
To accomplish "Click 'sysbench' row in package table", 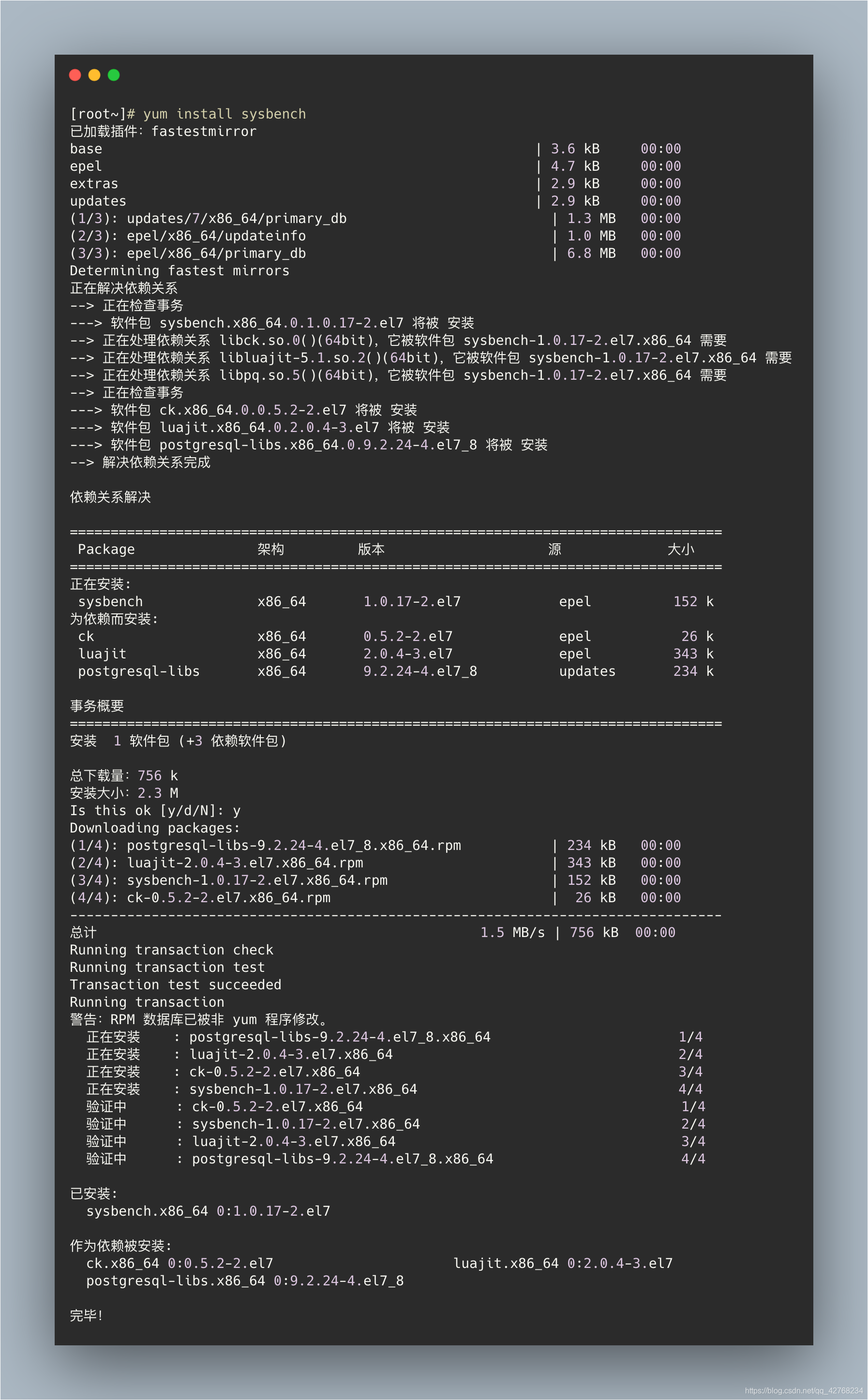I will coord(396,602).
